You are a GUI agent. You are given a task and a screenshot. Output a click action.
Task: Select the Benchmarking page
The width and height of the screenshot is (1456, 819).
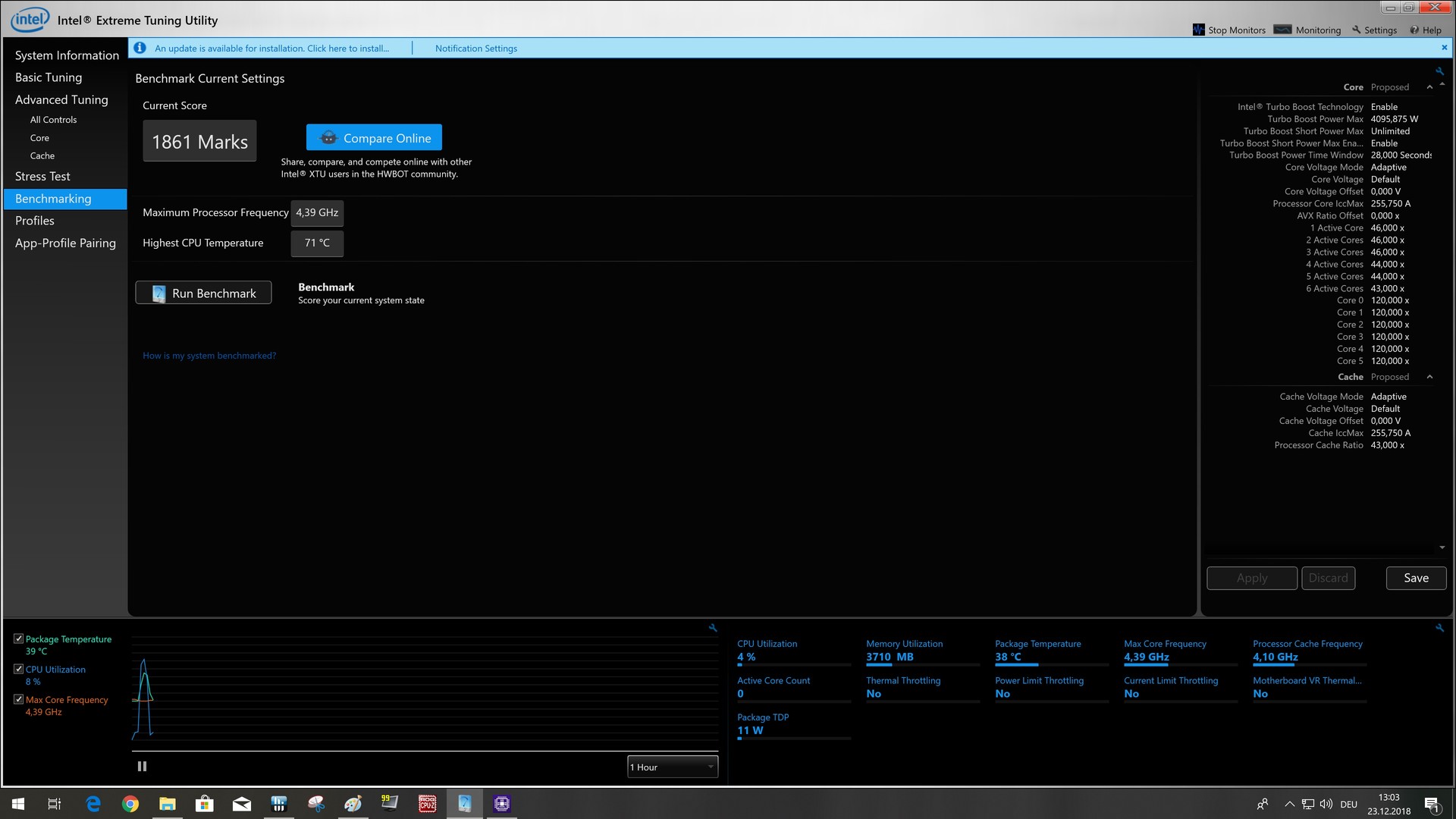(x=65, y=199)
